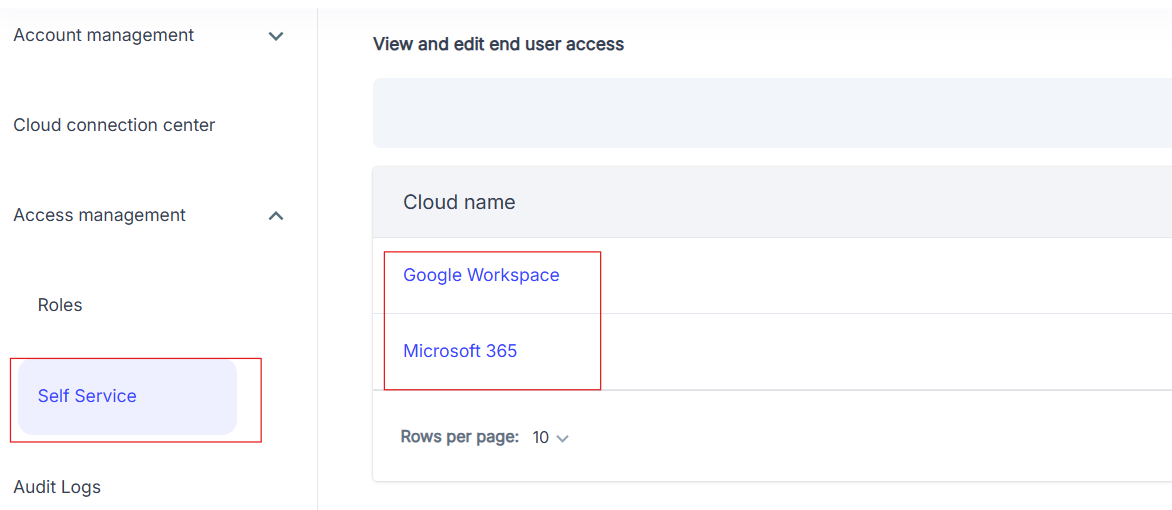Click the Rows per page label

tap(460, 437)
